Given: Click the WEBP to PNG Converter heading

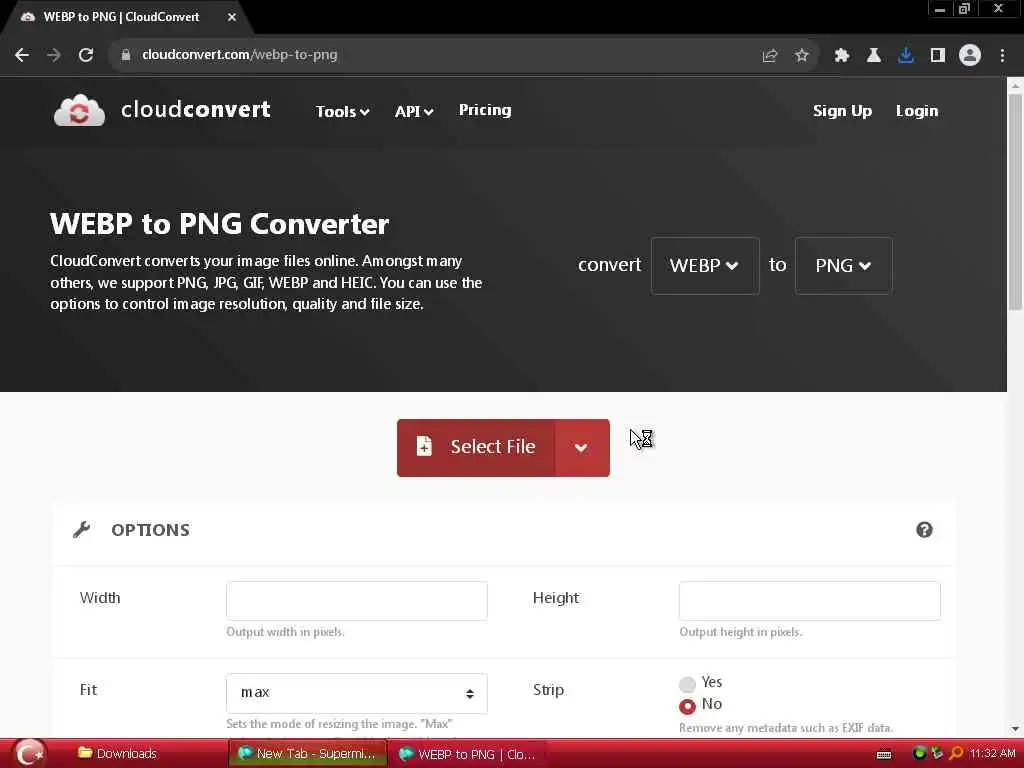Looking at the screenshot, I should 219,224.
